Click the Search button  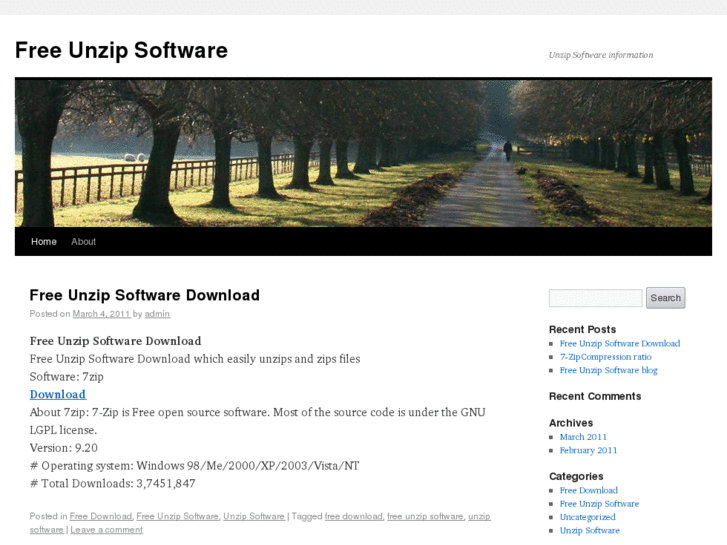pos(665,298)
